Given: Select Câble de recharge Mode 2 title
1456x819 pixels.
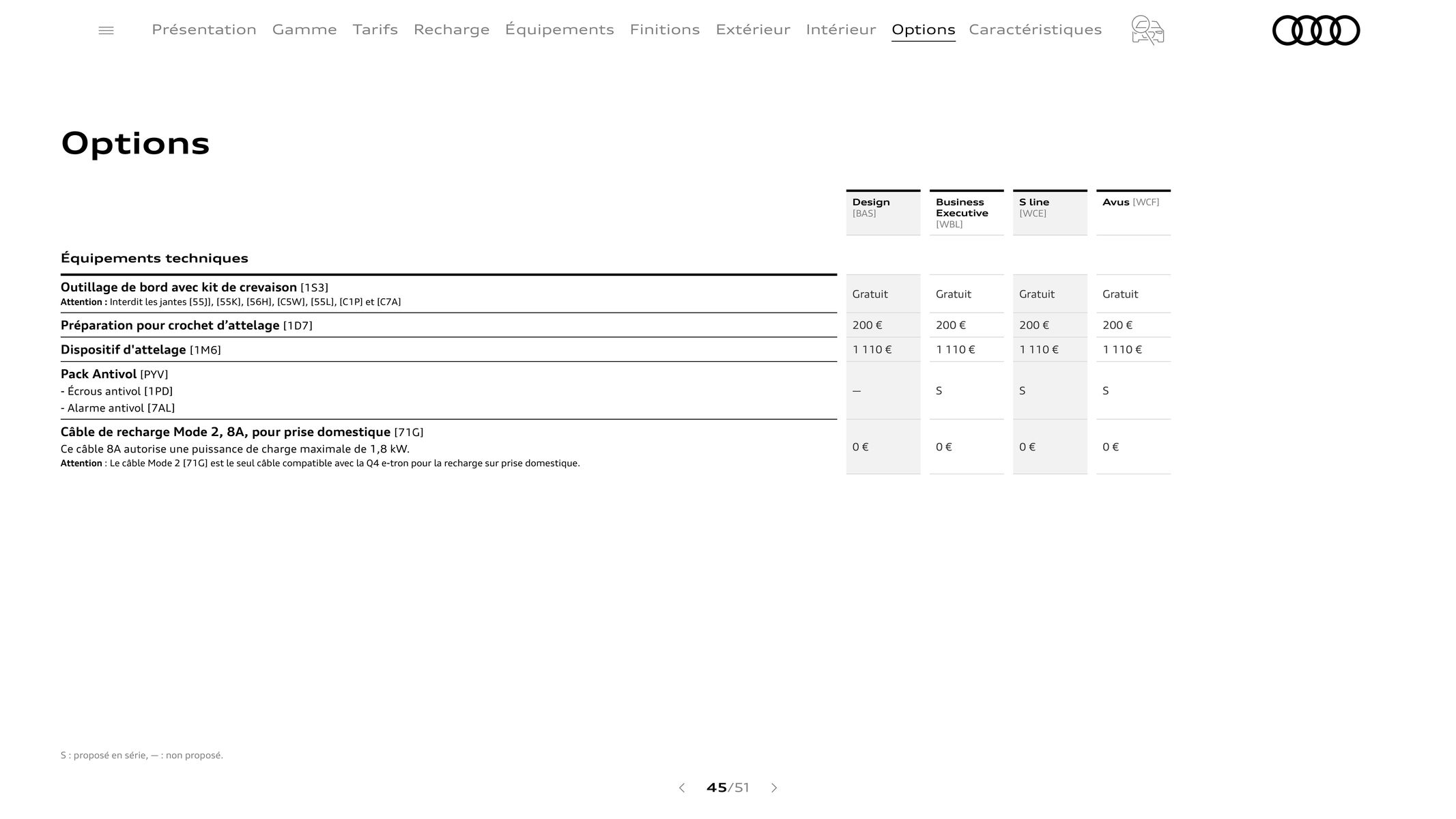Looking at the screenshot, I should click(242, 432).
